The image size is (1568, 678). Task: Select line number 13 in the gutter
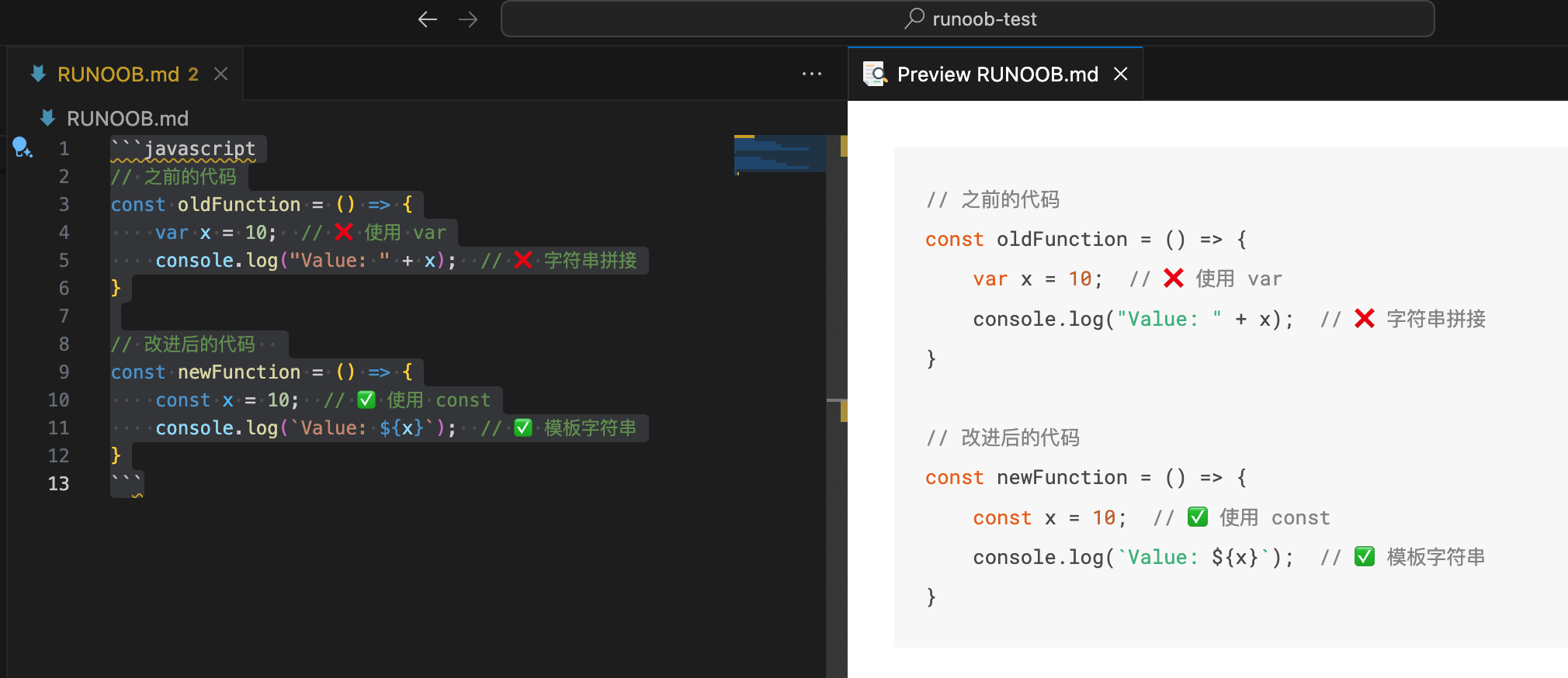tap(59, 484)
